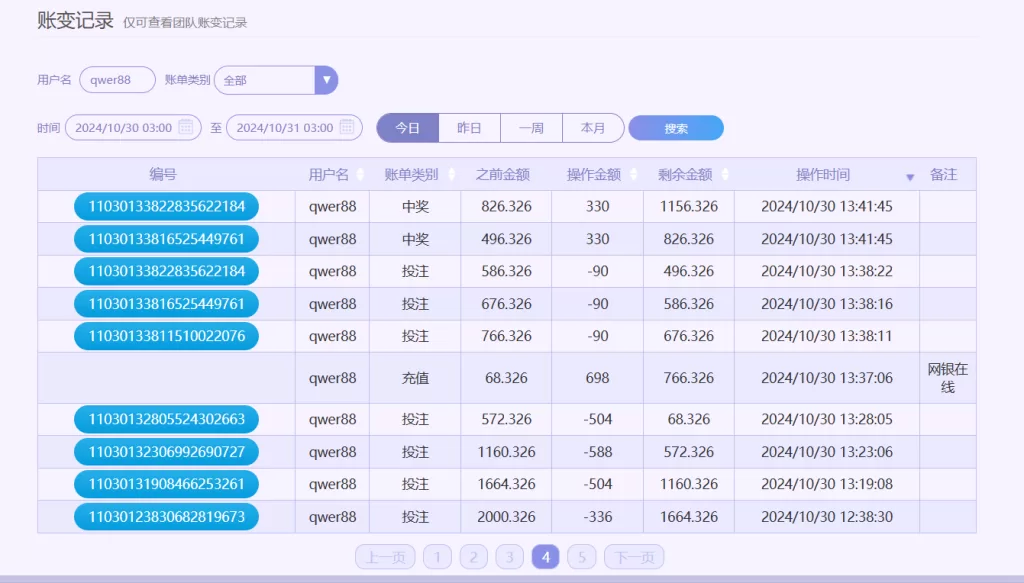This screenshot has height=583, width=1024.
Task: Click the timestamp 2024/10/30 13:38:11
Action: (x=827, y=336)
